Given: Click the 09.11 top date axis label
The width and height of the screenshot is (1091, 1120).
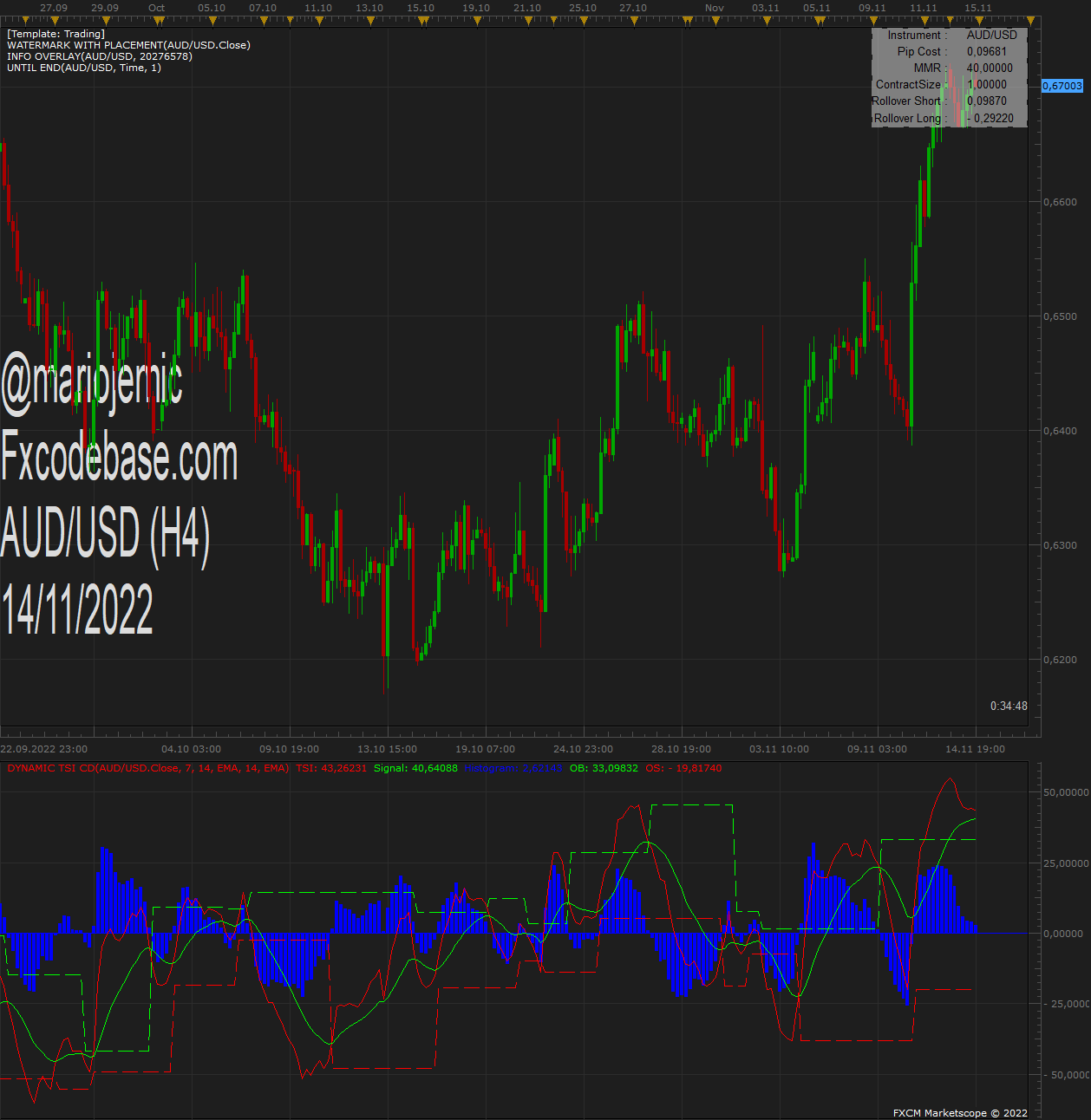Looking at the screenshot, I should (x=872, y=8).
